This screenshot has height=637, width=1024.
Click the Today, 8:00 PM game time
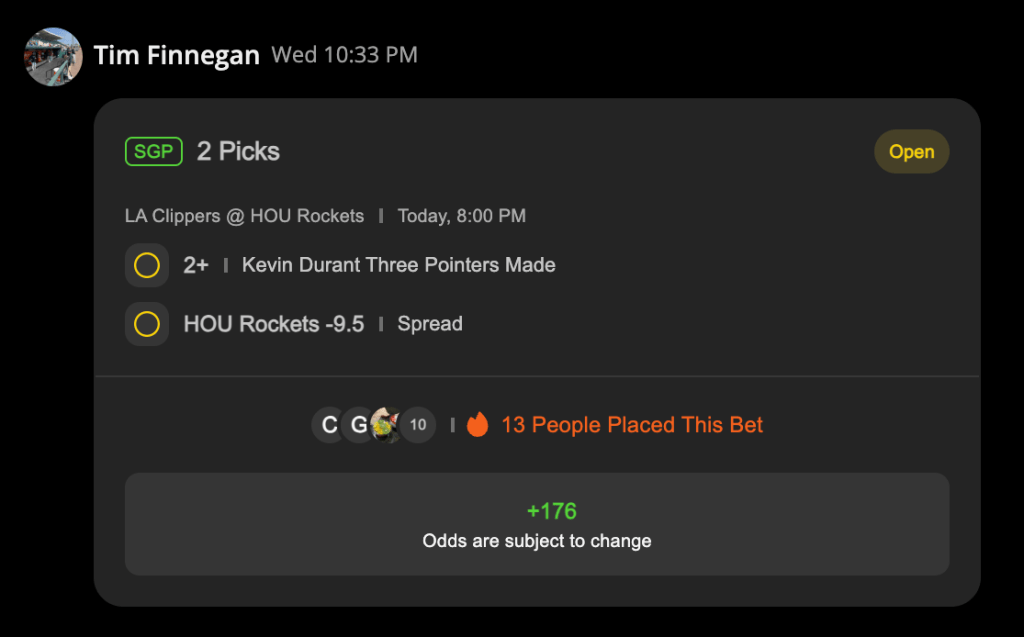point(462,216)
